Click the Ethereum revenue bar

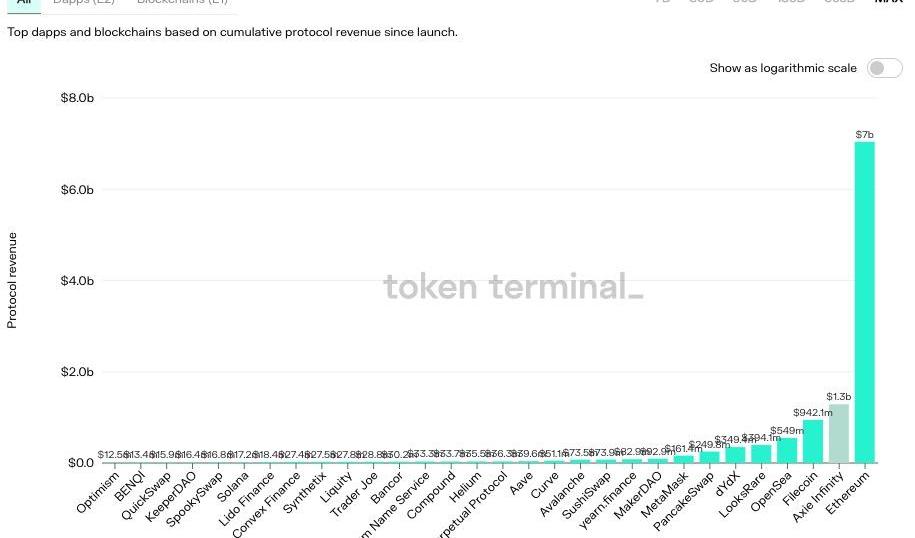pyautogui.click(x=865, y=302)
